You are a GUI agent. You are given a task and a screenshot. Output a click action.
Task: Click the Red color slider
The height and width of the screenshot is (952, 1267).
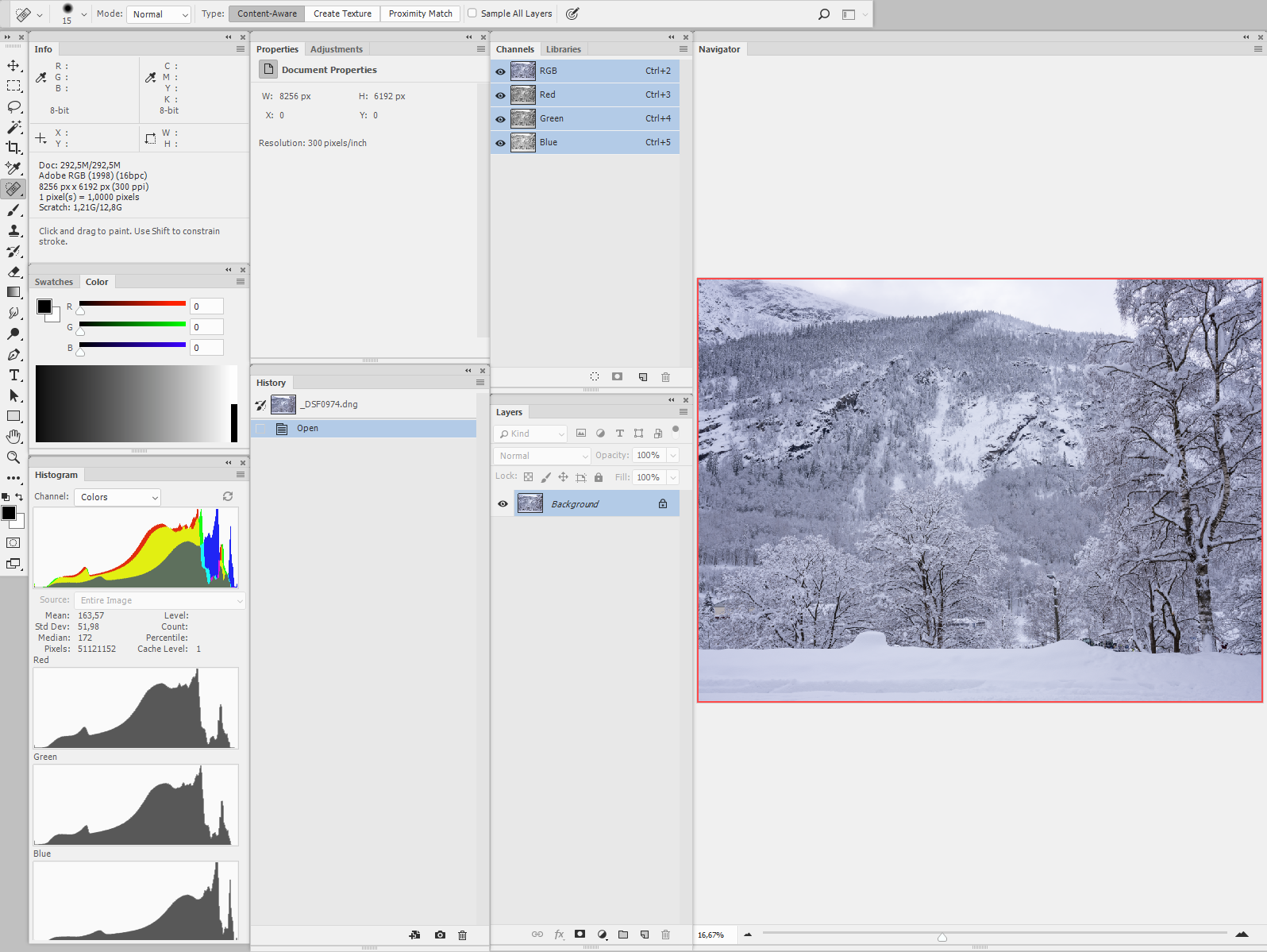tap(133, 304)
